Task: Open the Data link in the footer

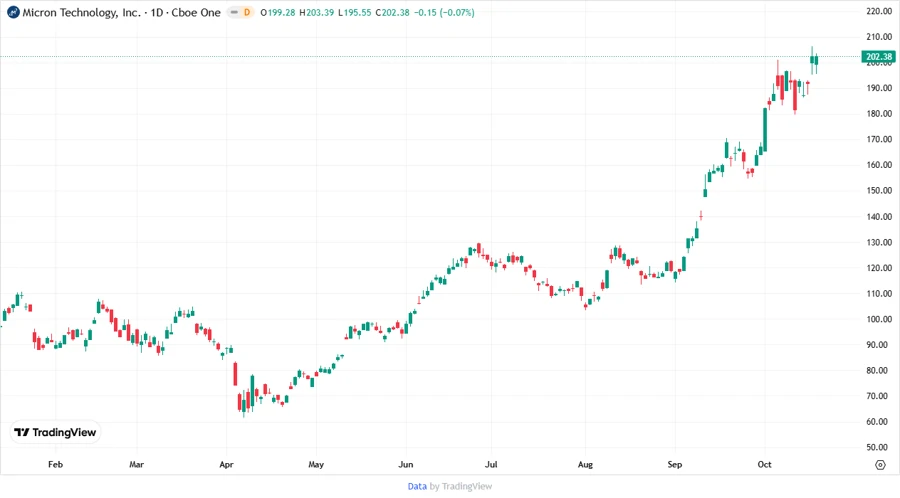Action: (417, 486)
